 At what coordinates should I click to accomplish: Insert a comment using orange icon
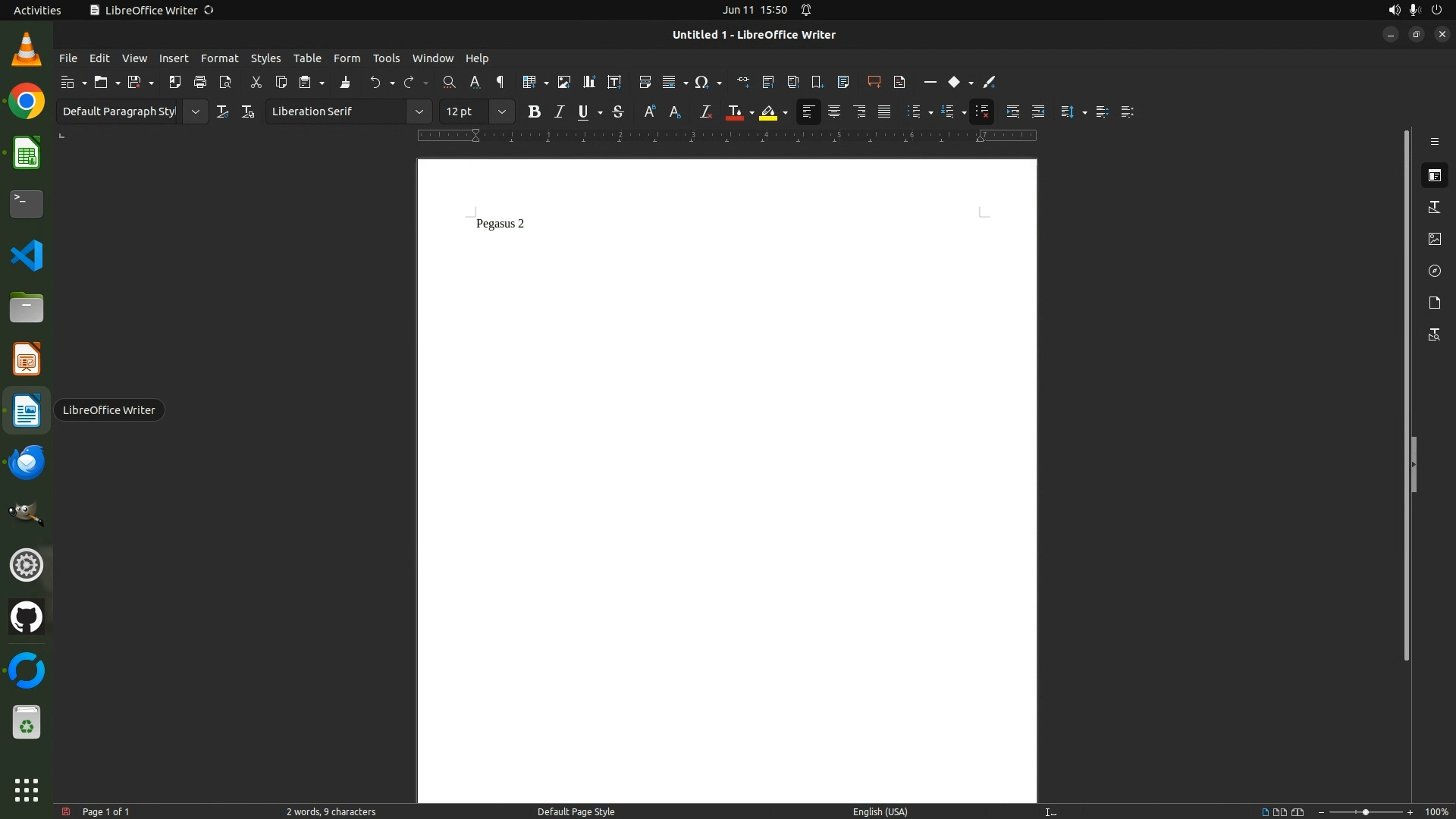(x=874, y=82)
